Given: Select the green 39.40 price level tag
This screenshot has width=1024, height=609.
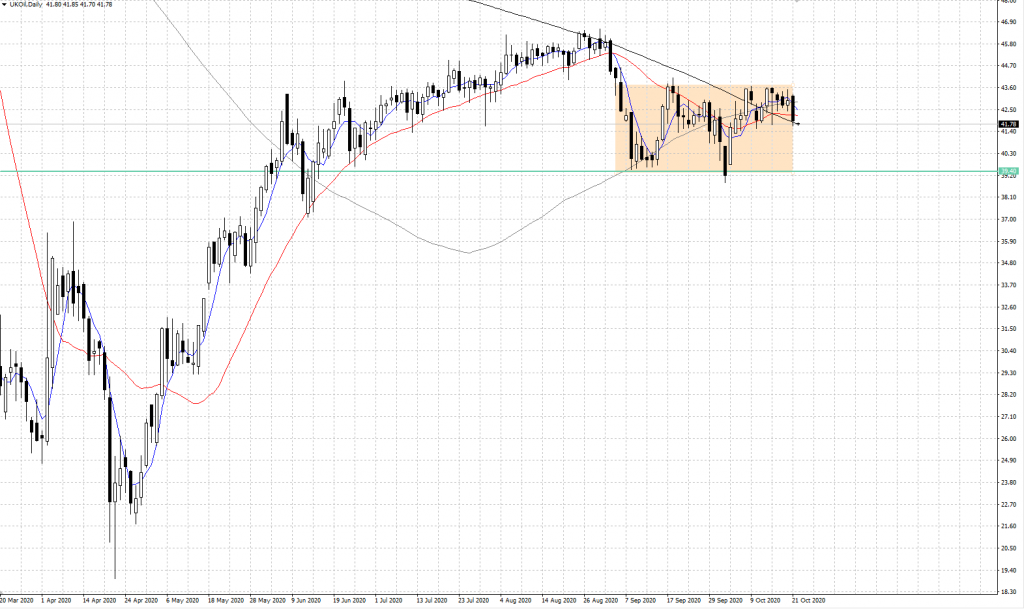Looking at the screenshot, I should (1009, 171).
